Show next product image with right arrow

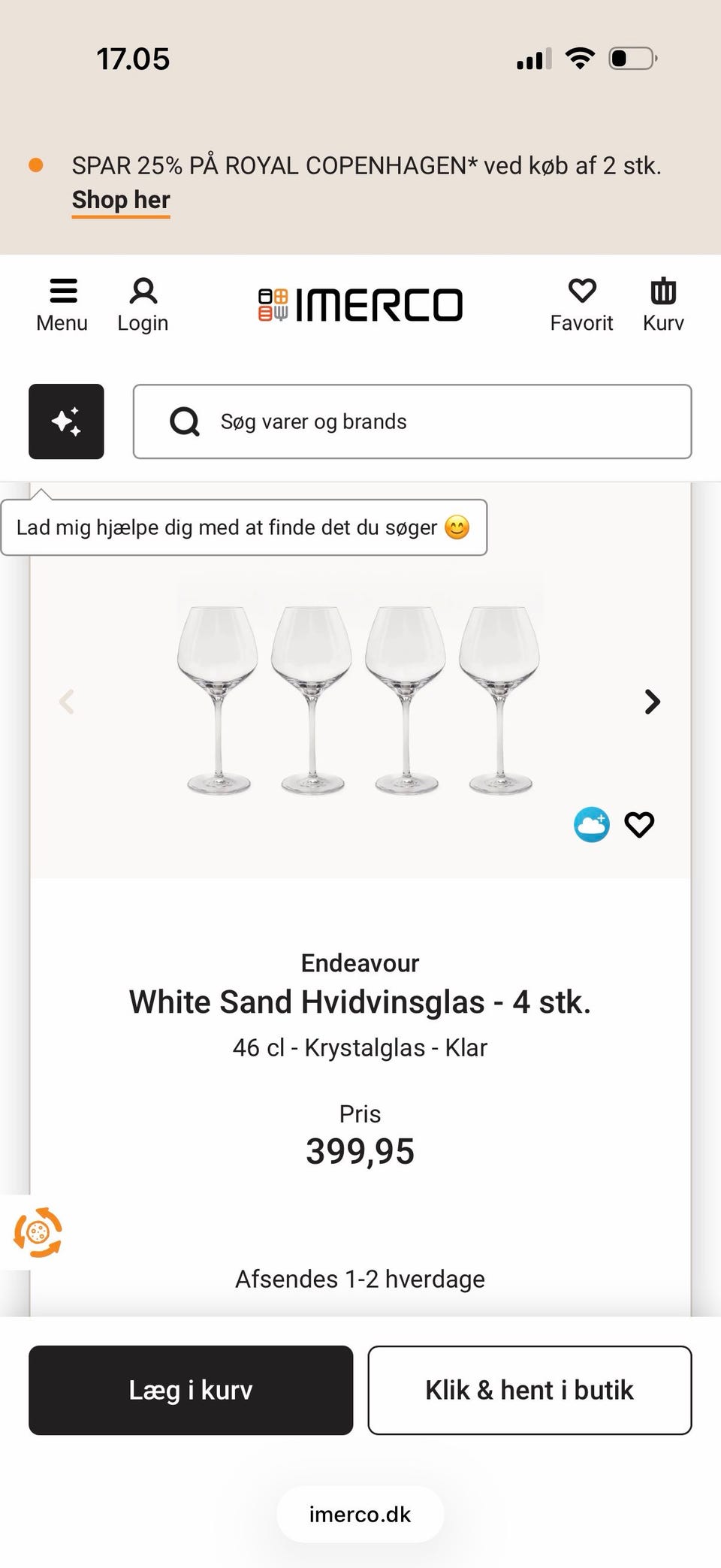(653, 702)
